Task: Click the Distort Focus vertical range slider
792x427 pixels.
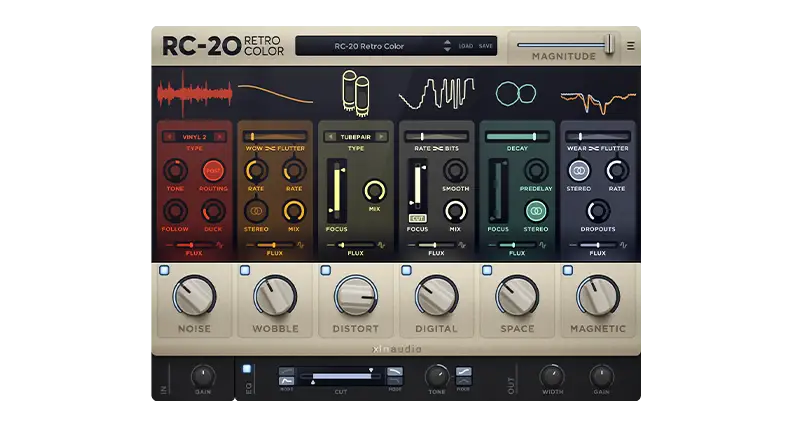Action: (x=336, y=191)
